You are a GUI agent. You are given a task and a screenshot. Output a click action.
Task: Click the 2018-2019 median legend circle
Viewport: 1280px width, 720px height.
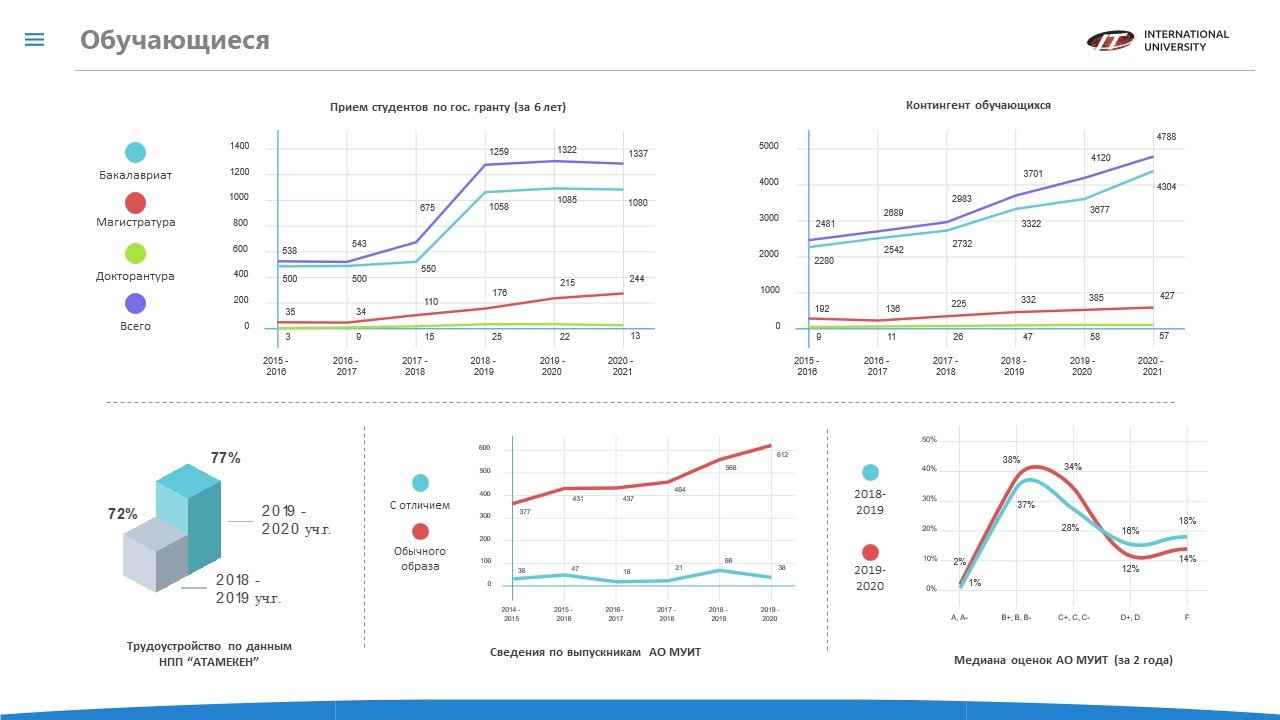870,473
